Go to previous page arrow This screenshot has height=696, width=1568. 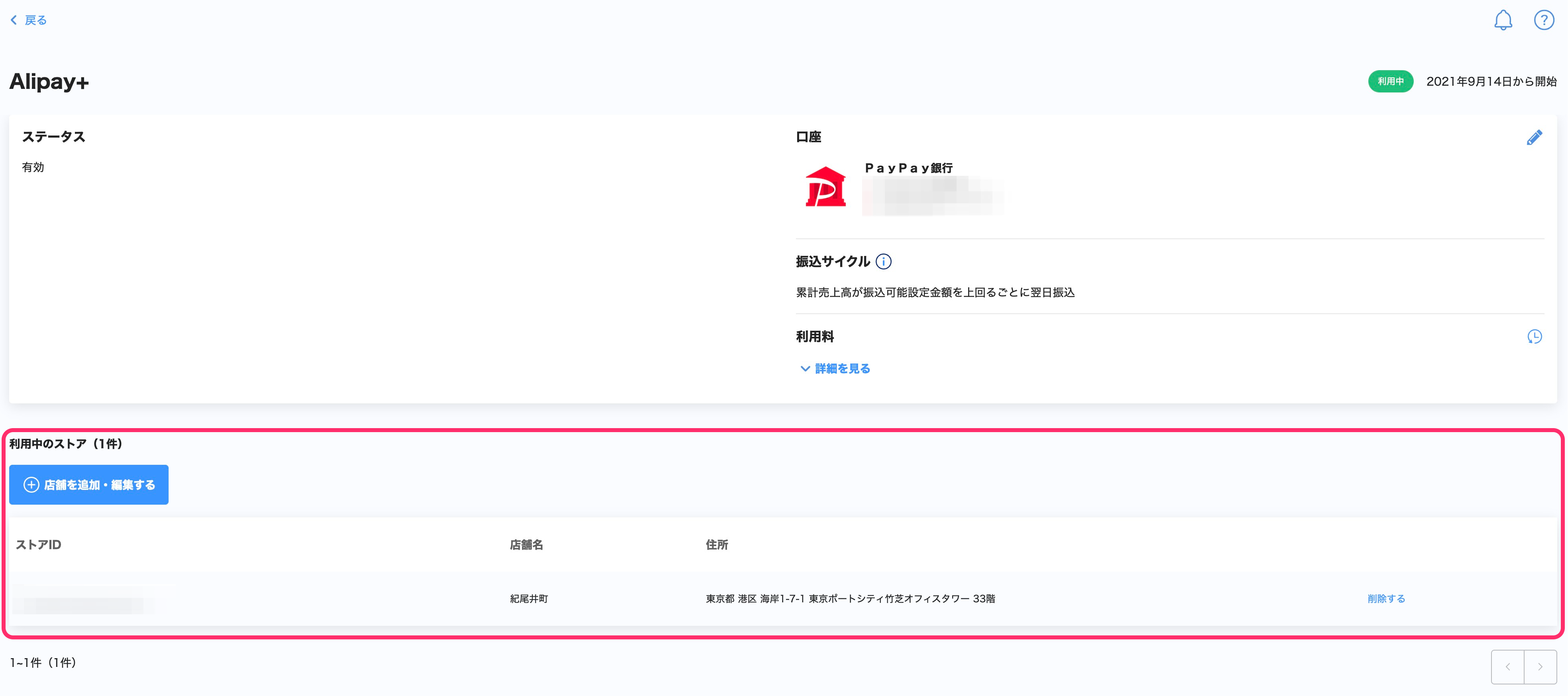(x=1508, y=667)
